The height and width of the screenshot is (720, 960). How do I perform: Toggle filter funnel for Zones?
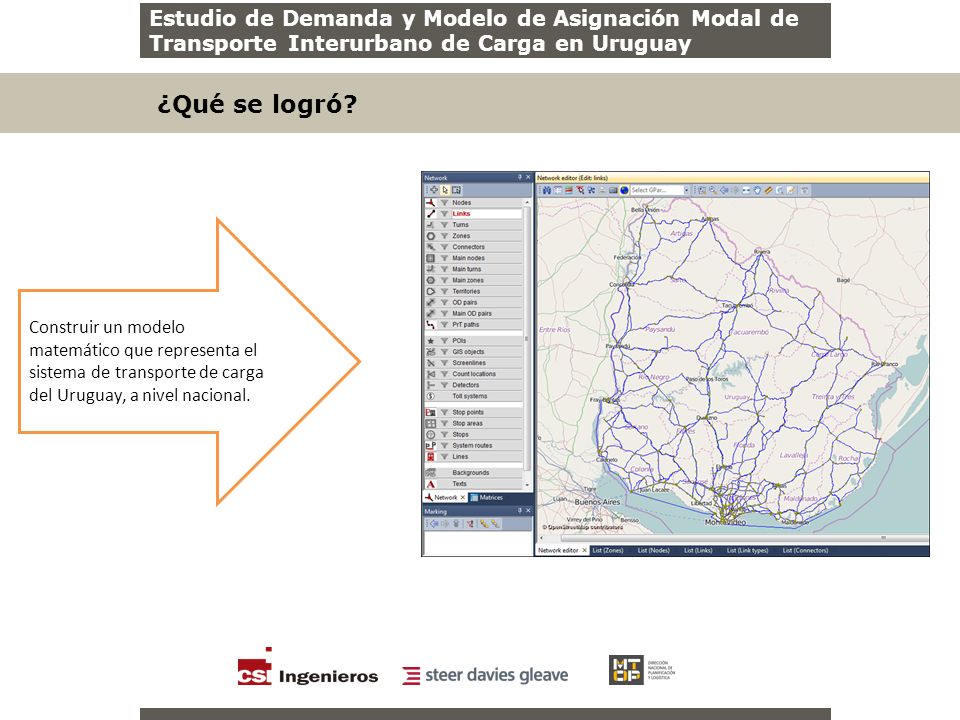(444, 236)
